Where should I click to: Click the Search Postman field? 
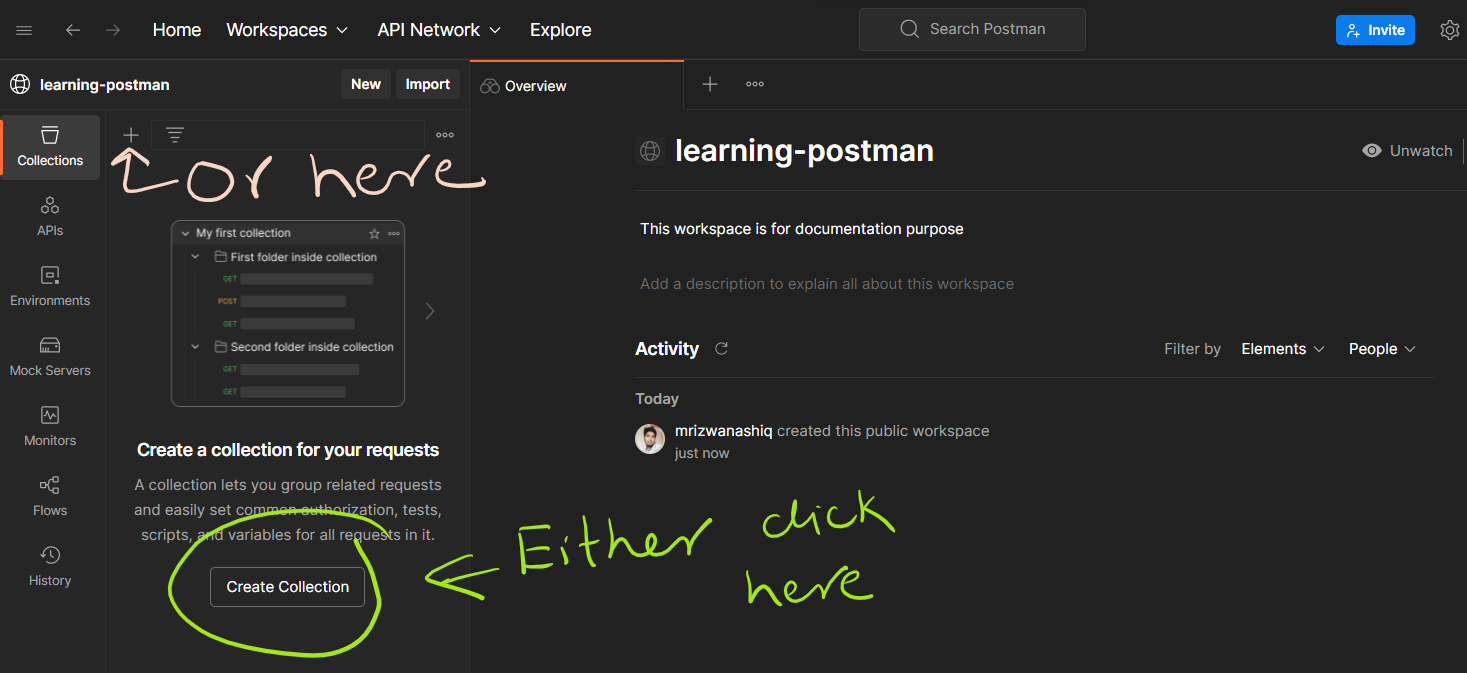click(972, 29)
